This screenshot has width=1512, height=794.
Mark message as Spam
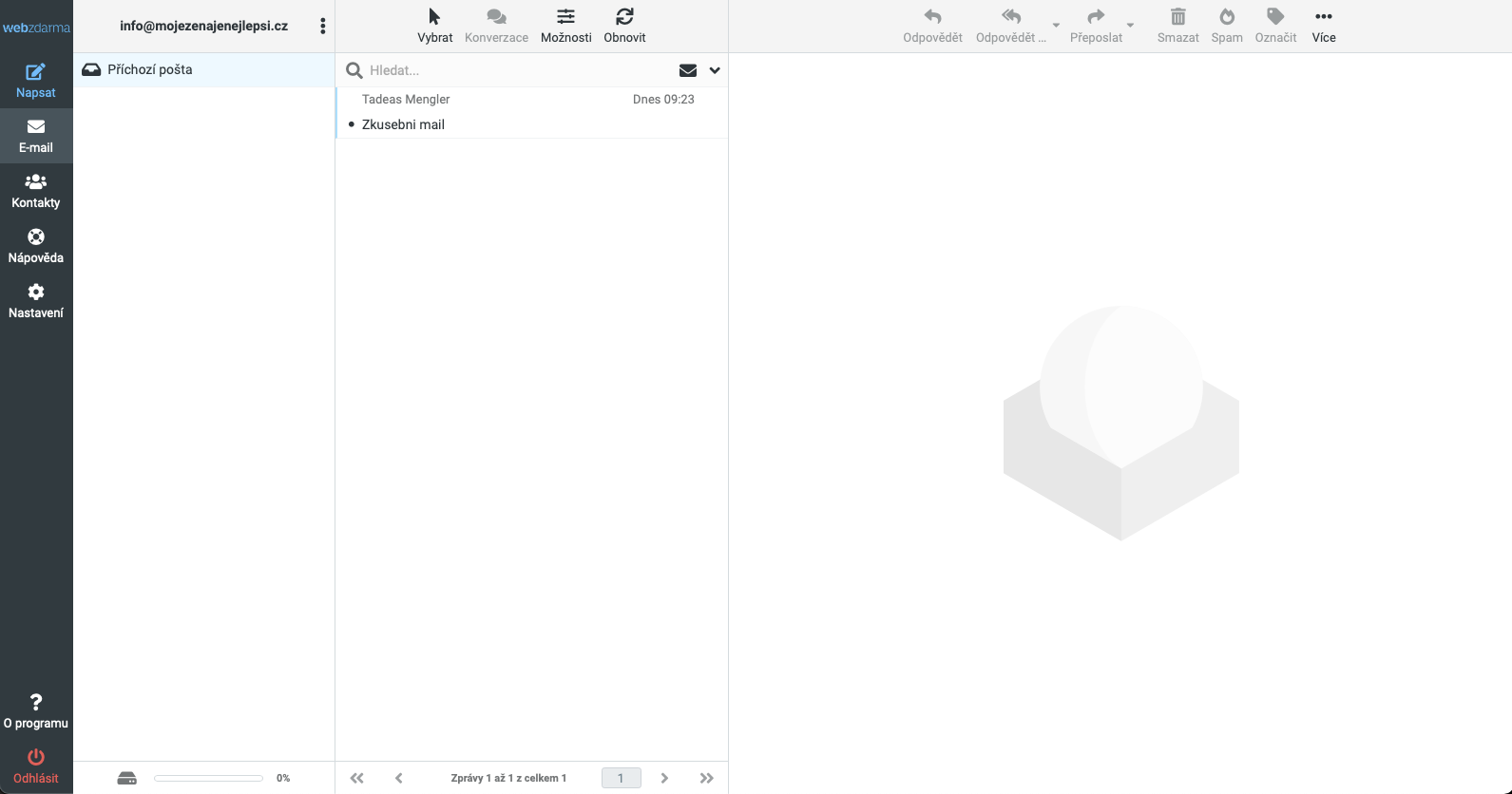tap(1227, 27)
